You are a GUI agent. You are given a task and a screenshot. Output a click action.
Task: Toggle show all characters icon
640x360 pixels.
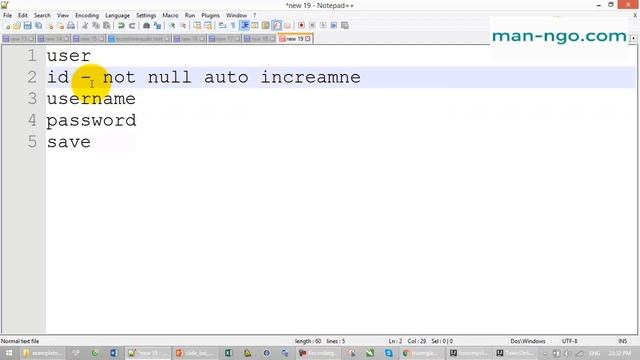click(233, 26)
